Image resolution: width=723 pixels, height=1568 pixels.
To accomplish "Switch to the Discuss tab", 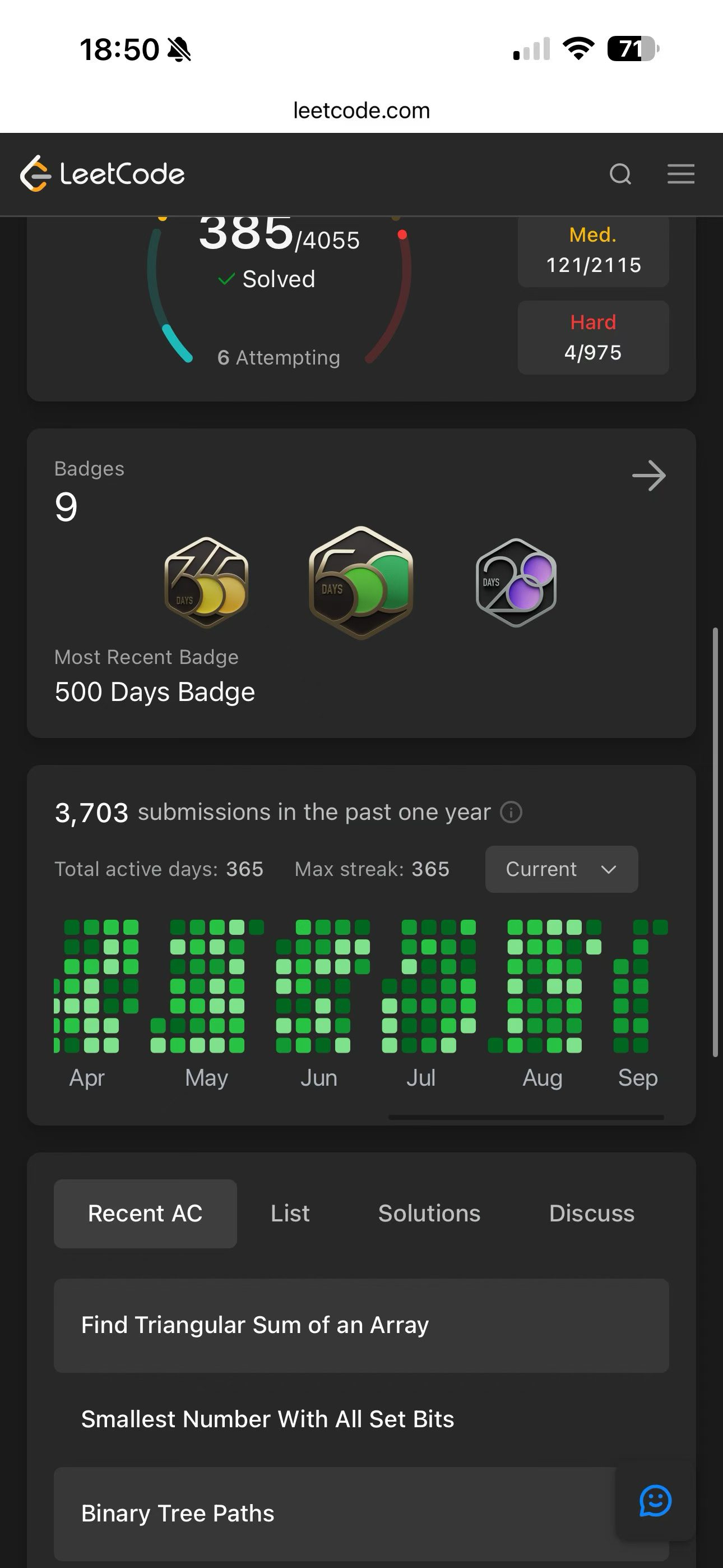I will [x=591, y=1214].
